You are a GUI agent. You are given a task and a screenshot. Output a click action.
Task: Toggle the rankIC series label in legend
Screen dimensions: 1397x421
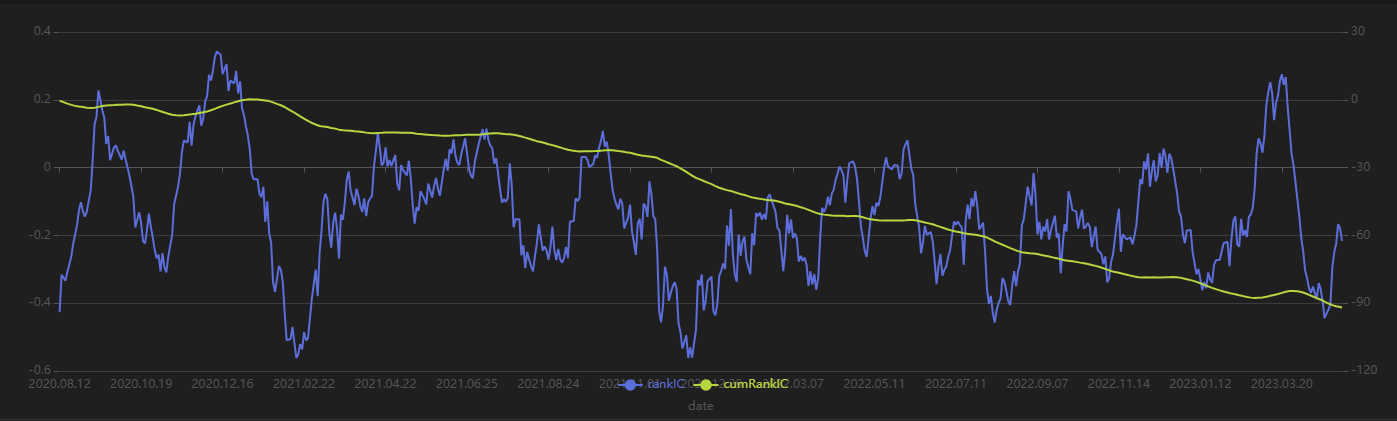point(666,384)
